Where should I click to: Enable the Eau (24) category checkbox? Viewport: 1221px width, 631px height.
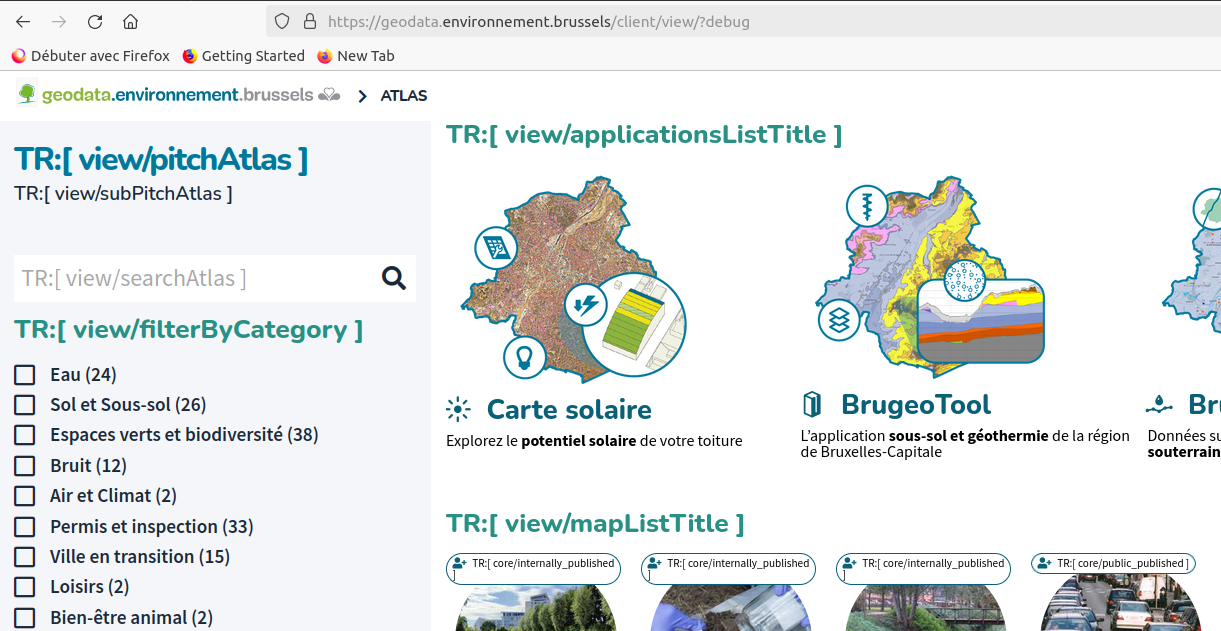25,375
